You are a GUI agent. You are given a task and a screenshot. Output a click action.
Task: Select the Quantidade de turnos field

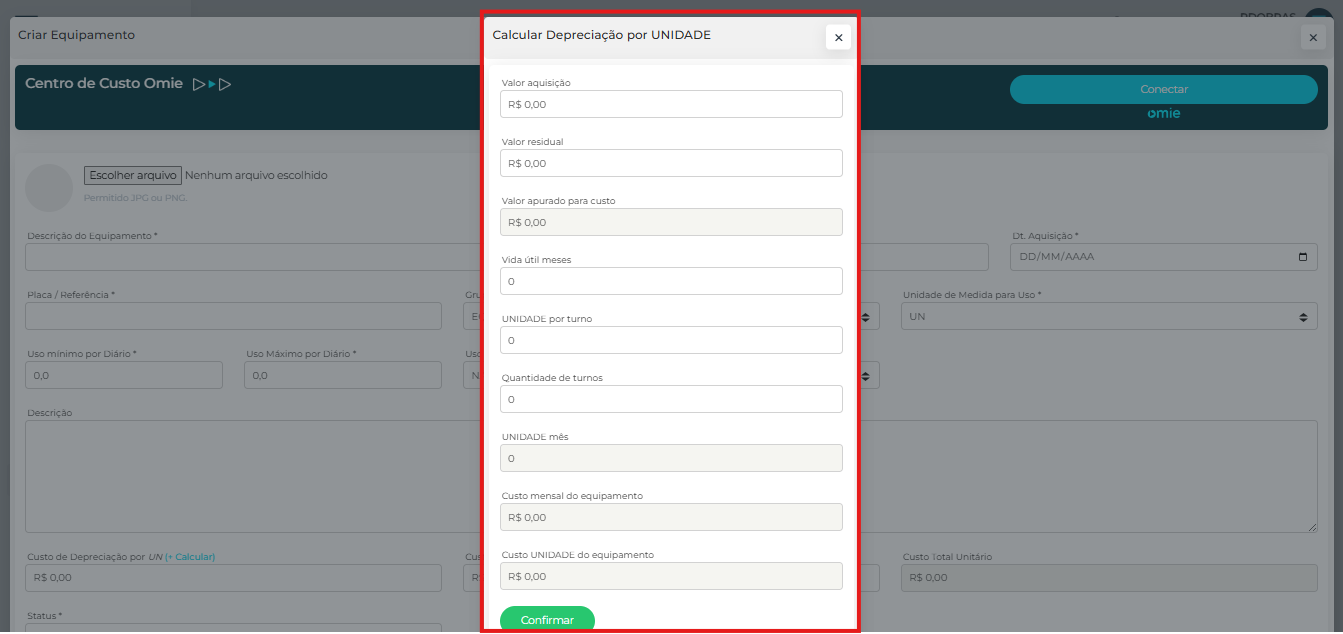point(671,399)
